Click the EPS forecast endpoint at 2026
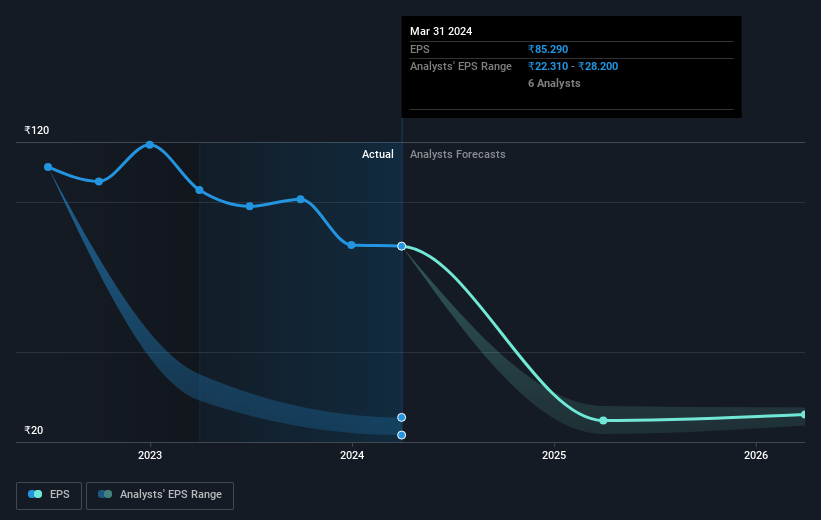Screen dimensions: 821x520 point(804,414)
